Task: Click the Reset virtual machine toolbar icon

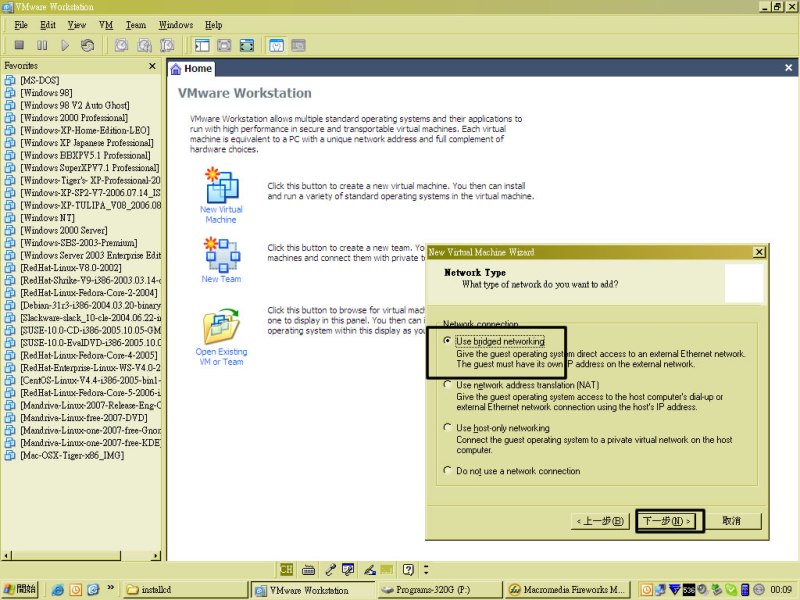Action: pos(87,45)
